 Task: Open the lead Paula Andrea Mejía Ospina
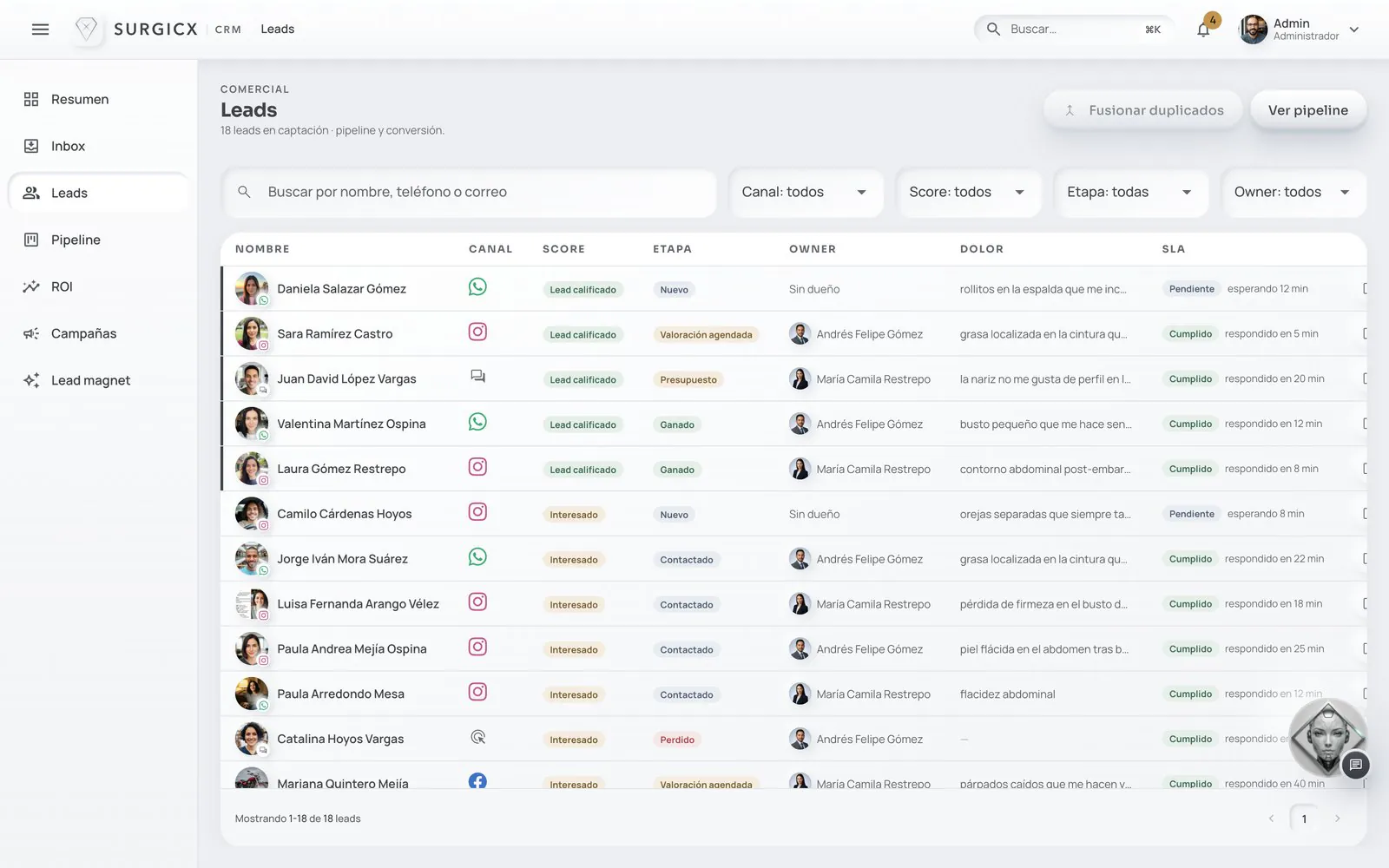click(352, 649)
